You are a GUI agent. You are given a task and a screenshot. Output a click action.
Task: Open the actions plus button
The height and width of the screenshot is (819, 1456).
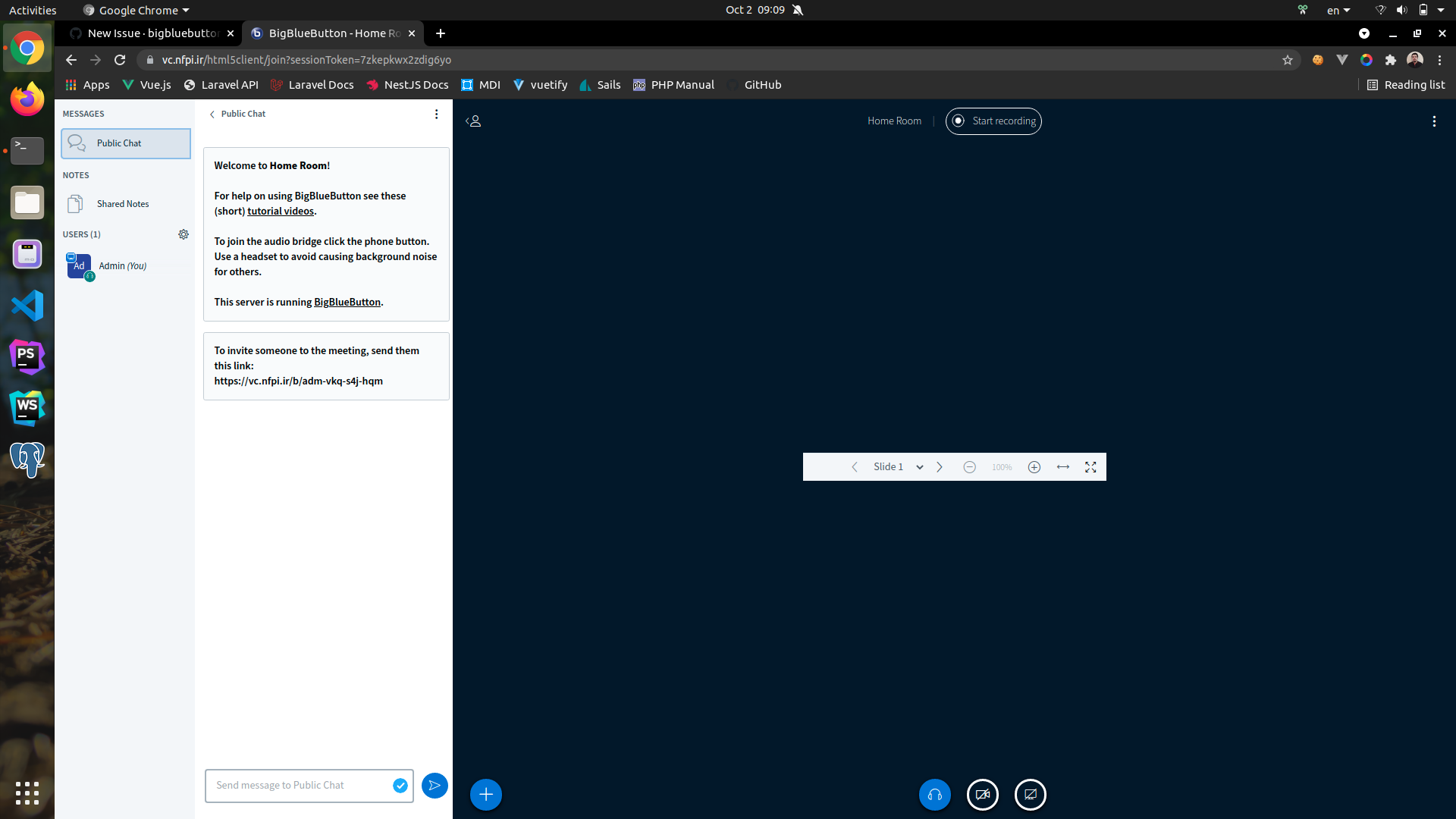(485, 794)
